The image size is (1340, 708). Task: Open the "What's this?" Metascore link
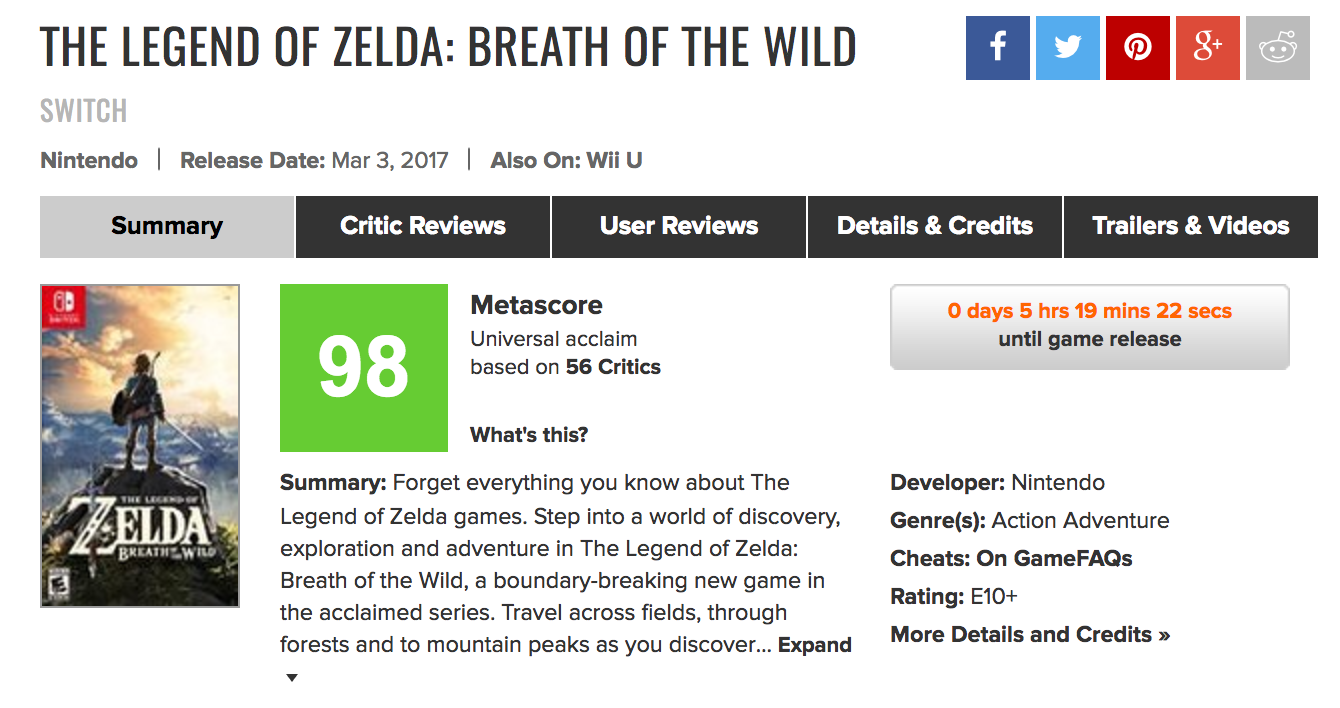[529, 435]
